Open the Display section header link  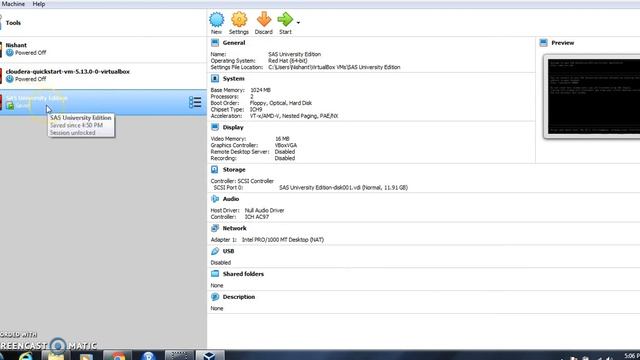233,127
